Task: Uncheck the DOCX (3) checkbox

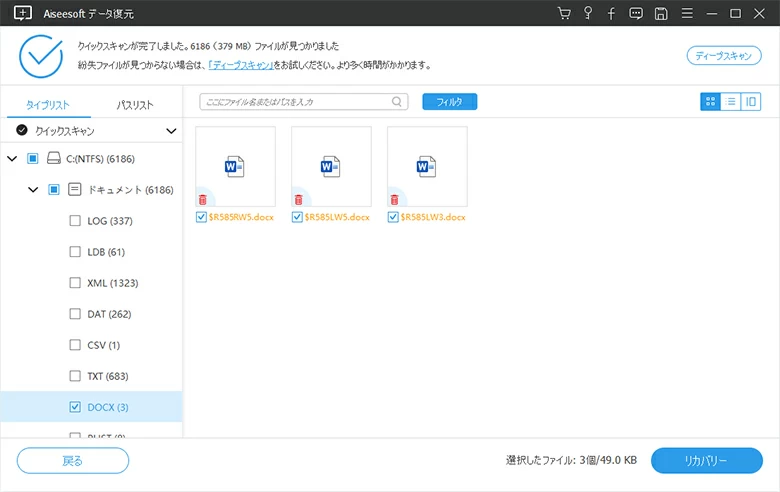Action: coord(75,407)
